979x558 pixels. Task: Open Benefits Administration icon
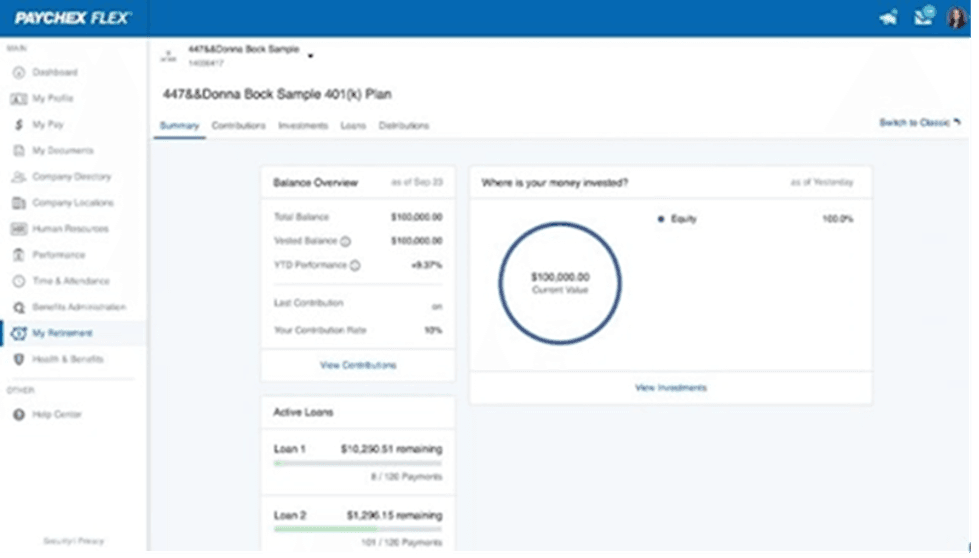[18, 307]
